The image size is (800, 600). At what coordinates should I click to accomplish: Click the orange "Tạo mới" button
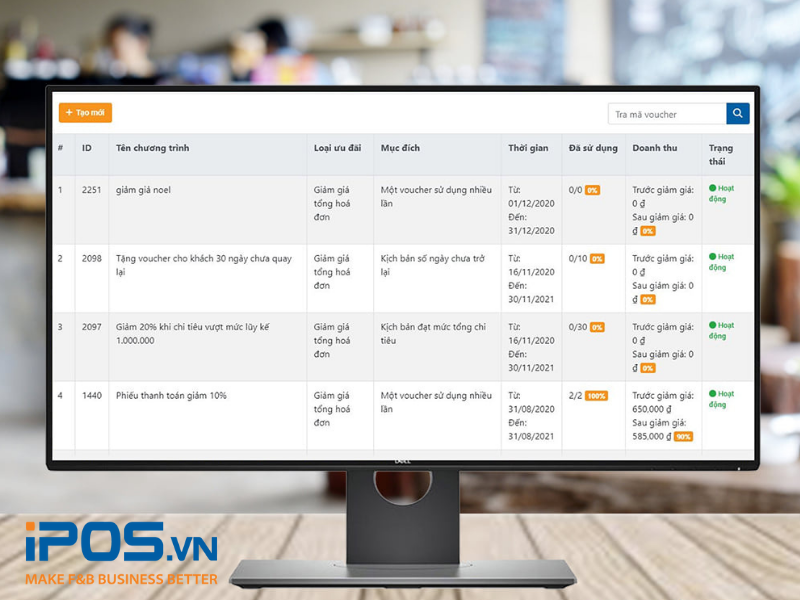point(85,113)
